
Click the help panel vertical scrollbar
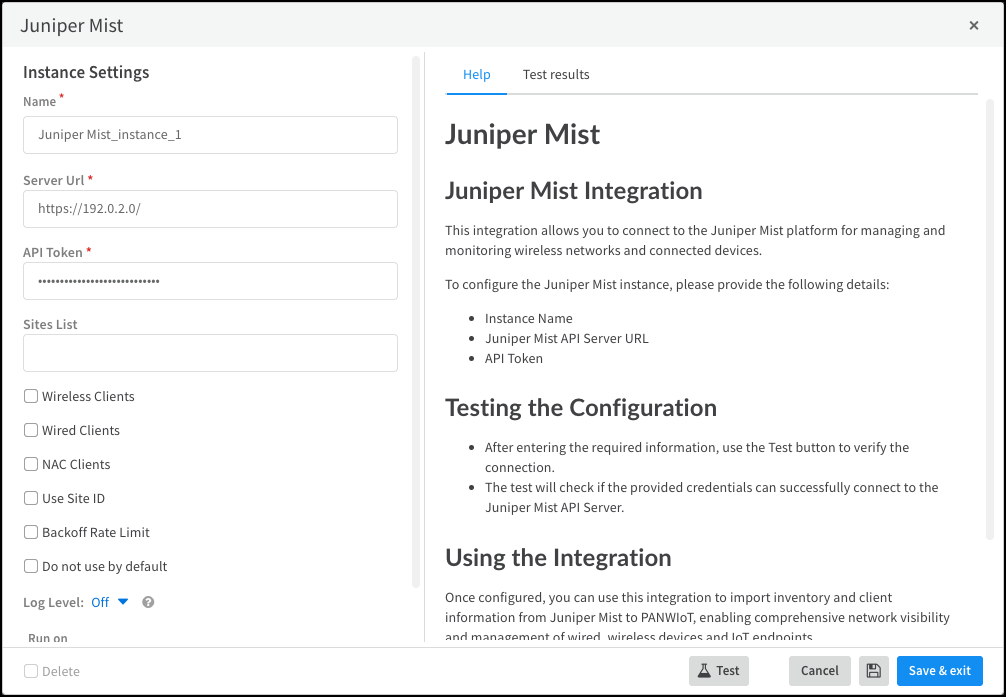pyautogui.click(x=990, y=320)
